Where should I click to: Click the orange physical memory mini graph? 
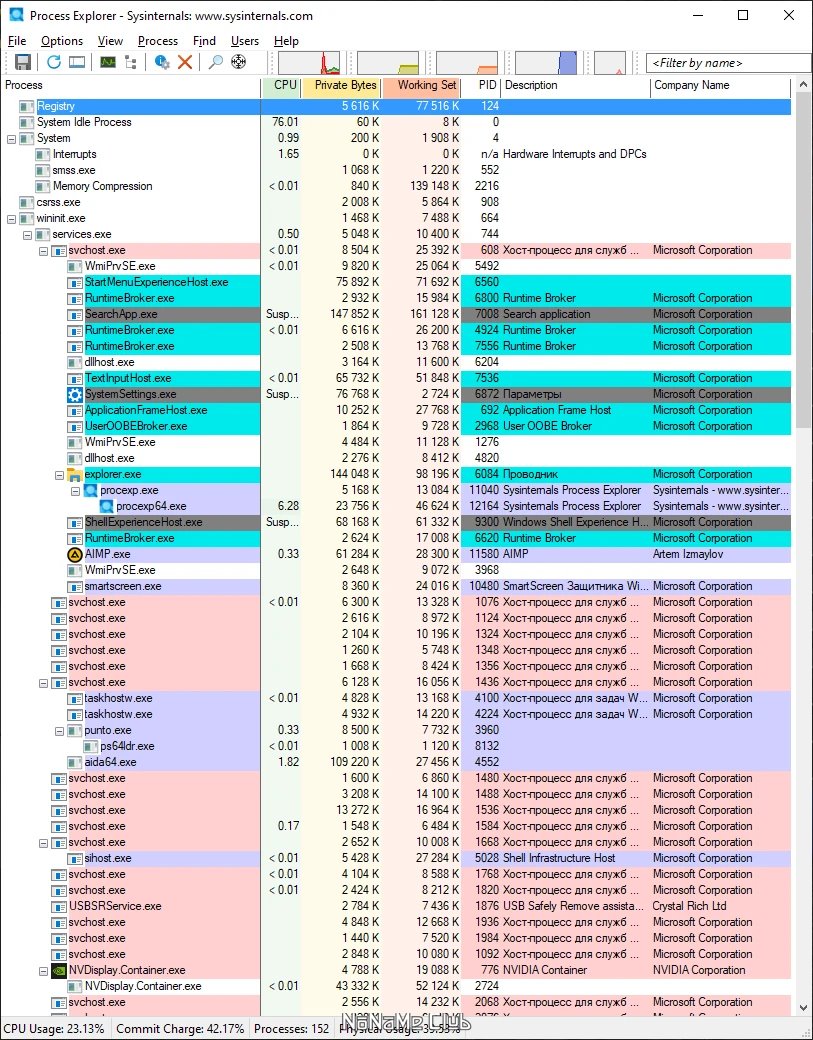(467, 62)
